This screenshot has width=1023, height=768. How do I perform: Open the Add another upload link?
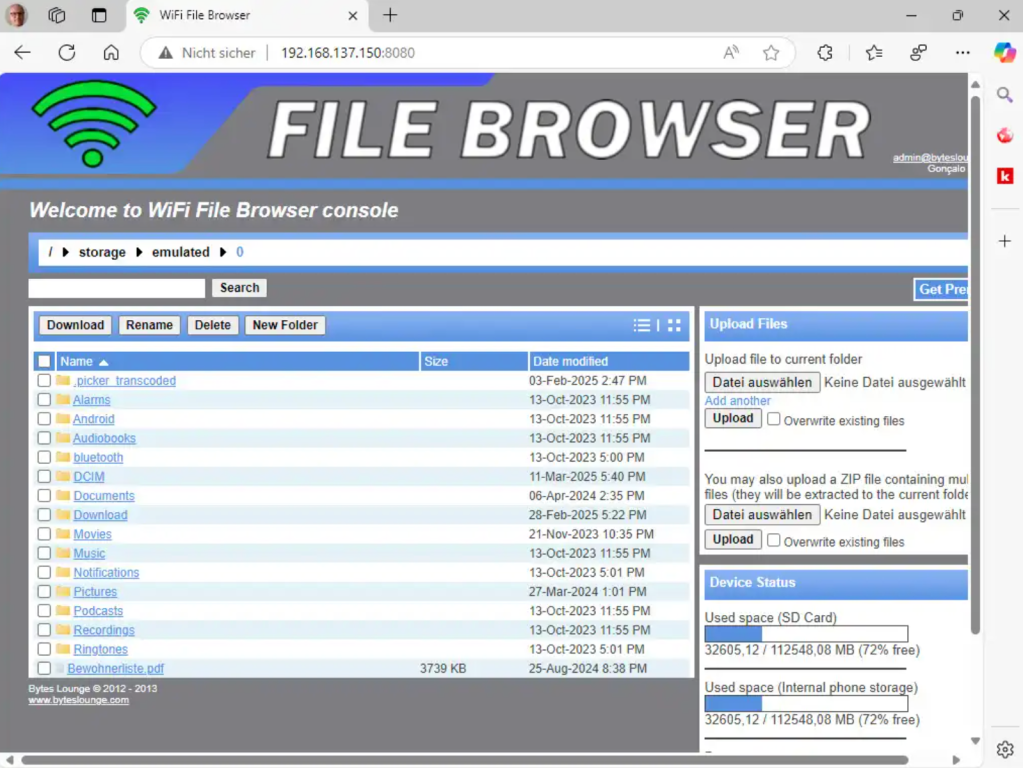tap(738, 400)
